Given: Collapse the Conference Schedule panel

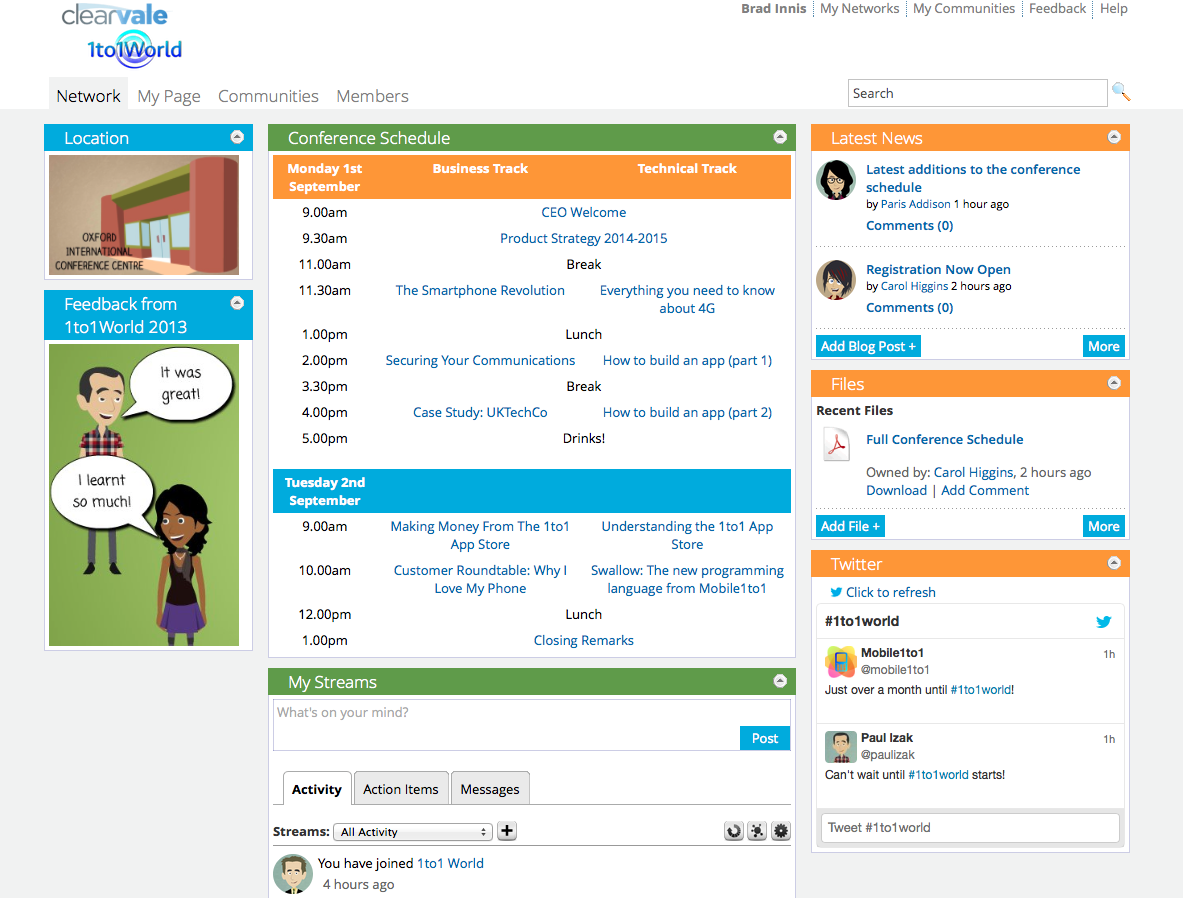Looking at the screenshot, I should (780, 137).
